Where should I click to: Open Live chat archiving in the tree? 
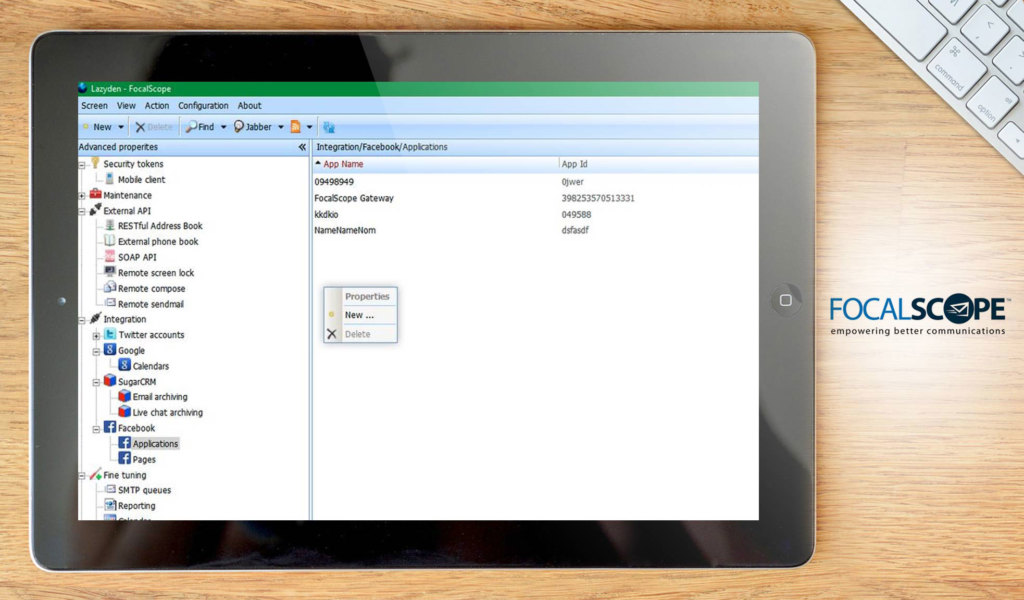click(167, 412)
